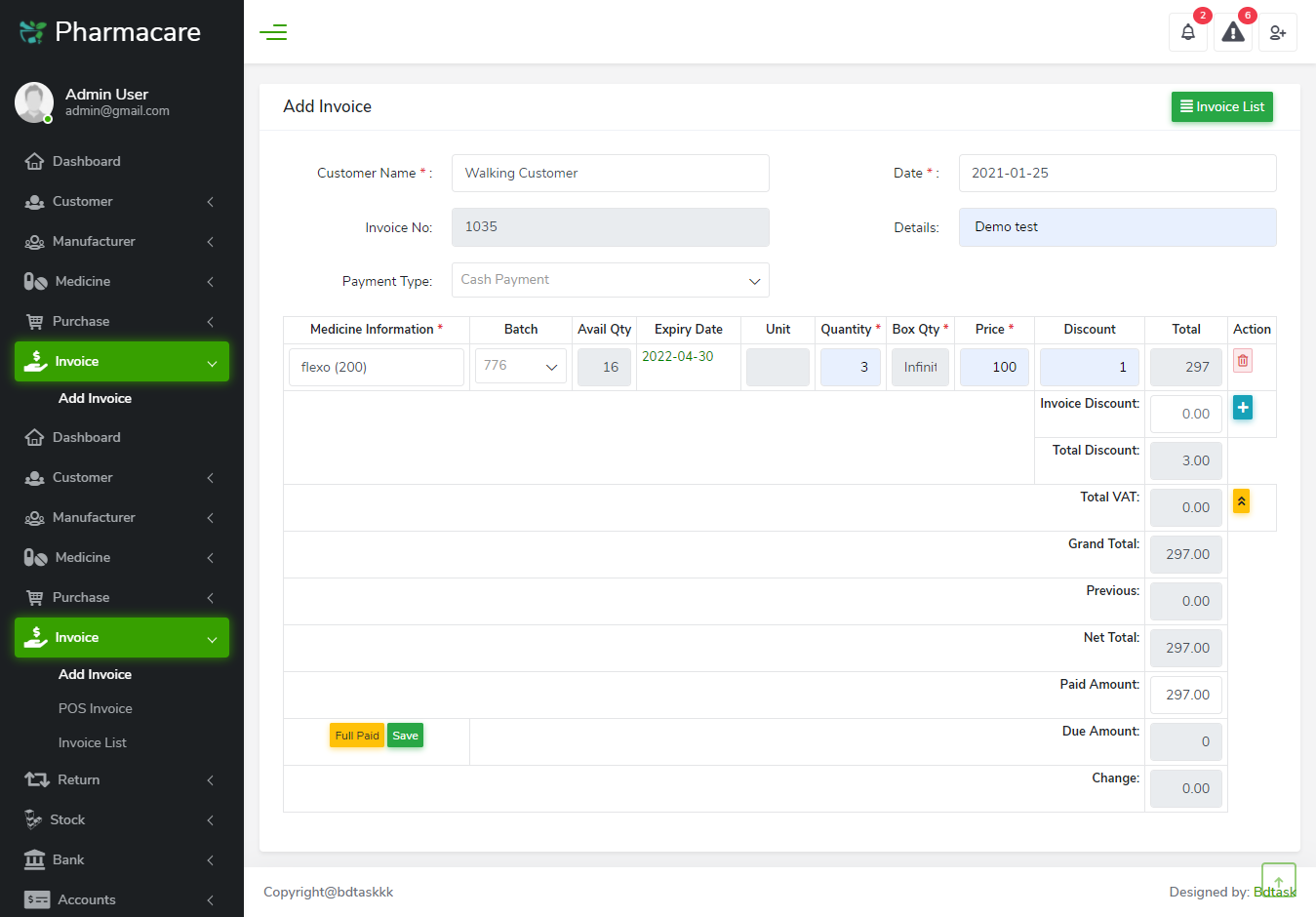Click the scroll-to-top arrow button
Viewport: 1316px width, 917px height.
point(1278,878)
